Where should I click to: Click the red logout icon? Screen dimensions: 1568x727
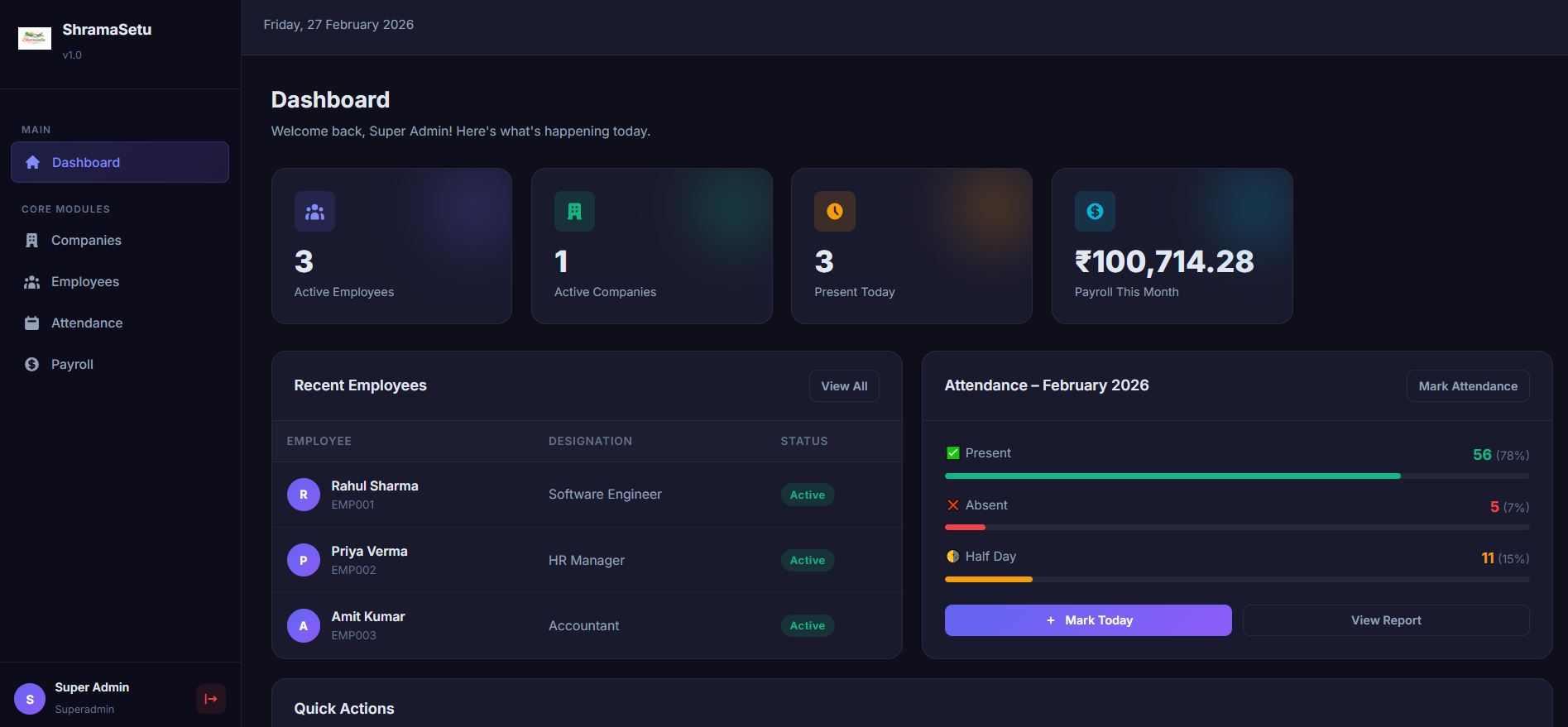(x=211, y=699)
